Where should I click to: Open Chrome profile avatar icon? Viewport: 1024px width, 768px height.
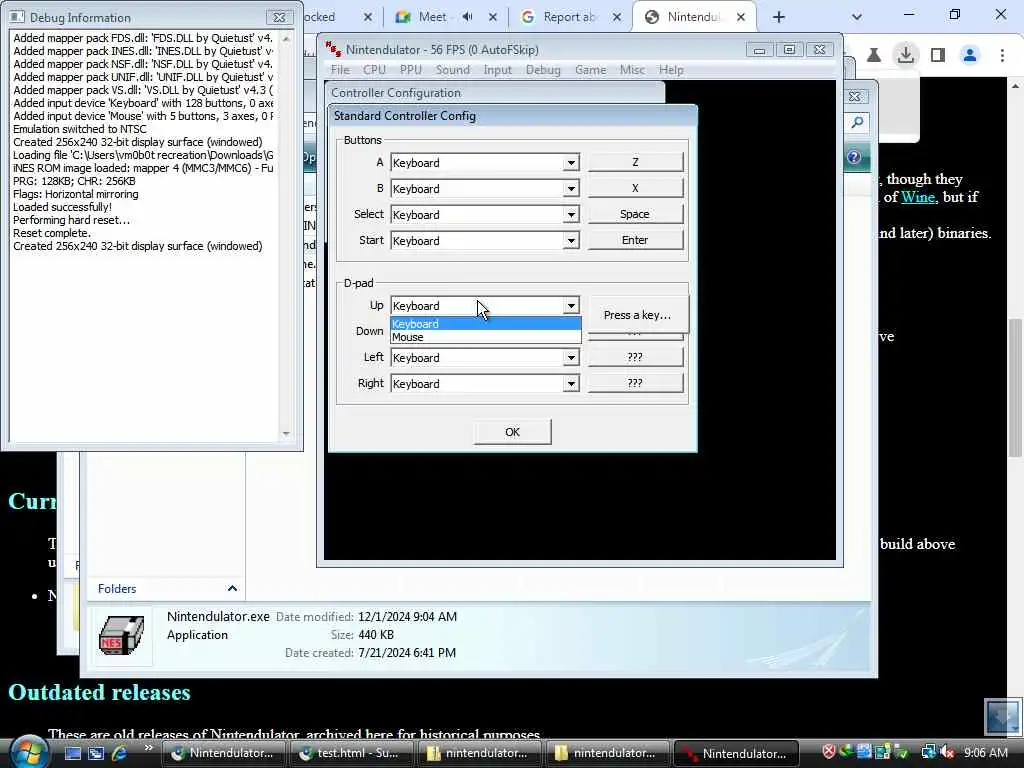[970, 56]
